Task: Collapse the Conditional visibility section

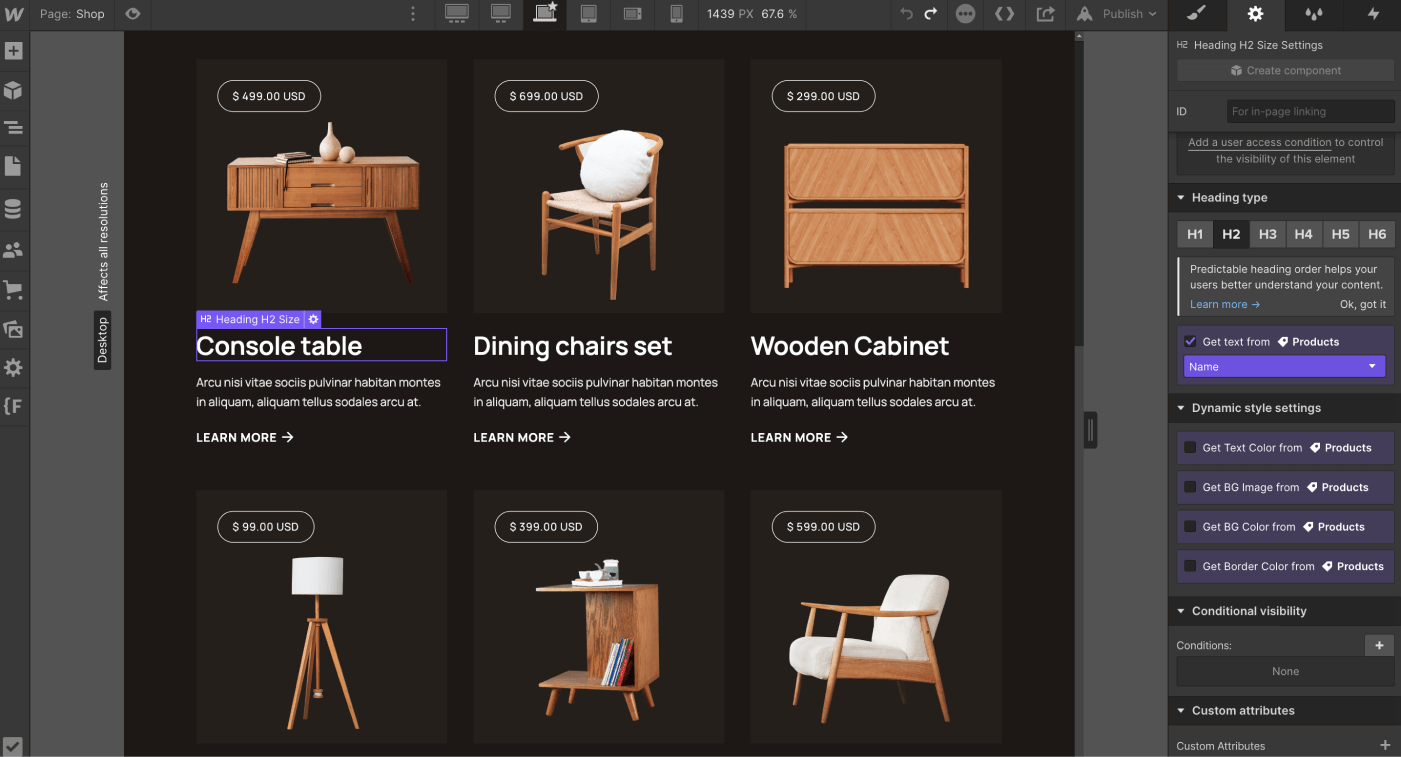Action: 1179,610
